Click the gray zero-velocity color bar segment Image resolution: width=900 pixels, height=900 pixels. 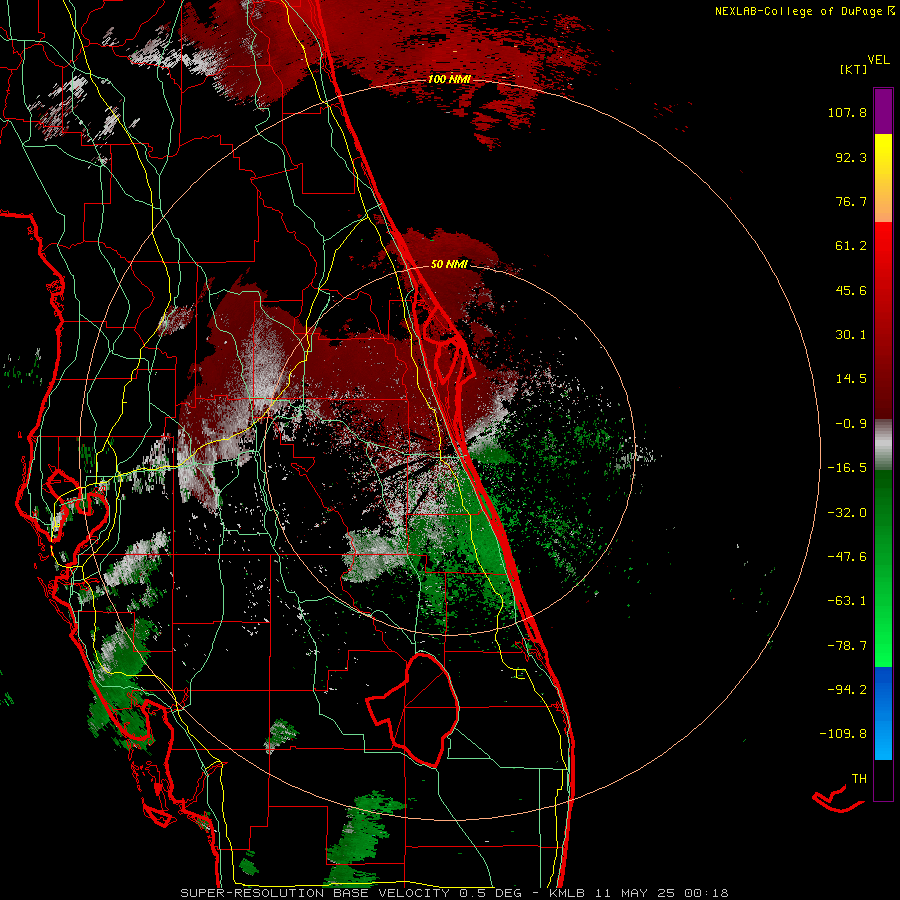pos(883,445)
